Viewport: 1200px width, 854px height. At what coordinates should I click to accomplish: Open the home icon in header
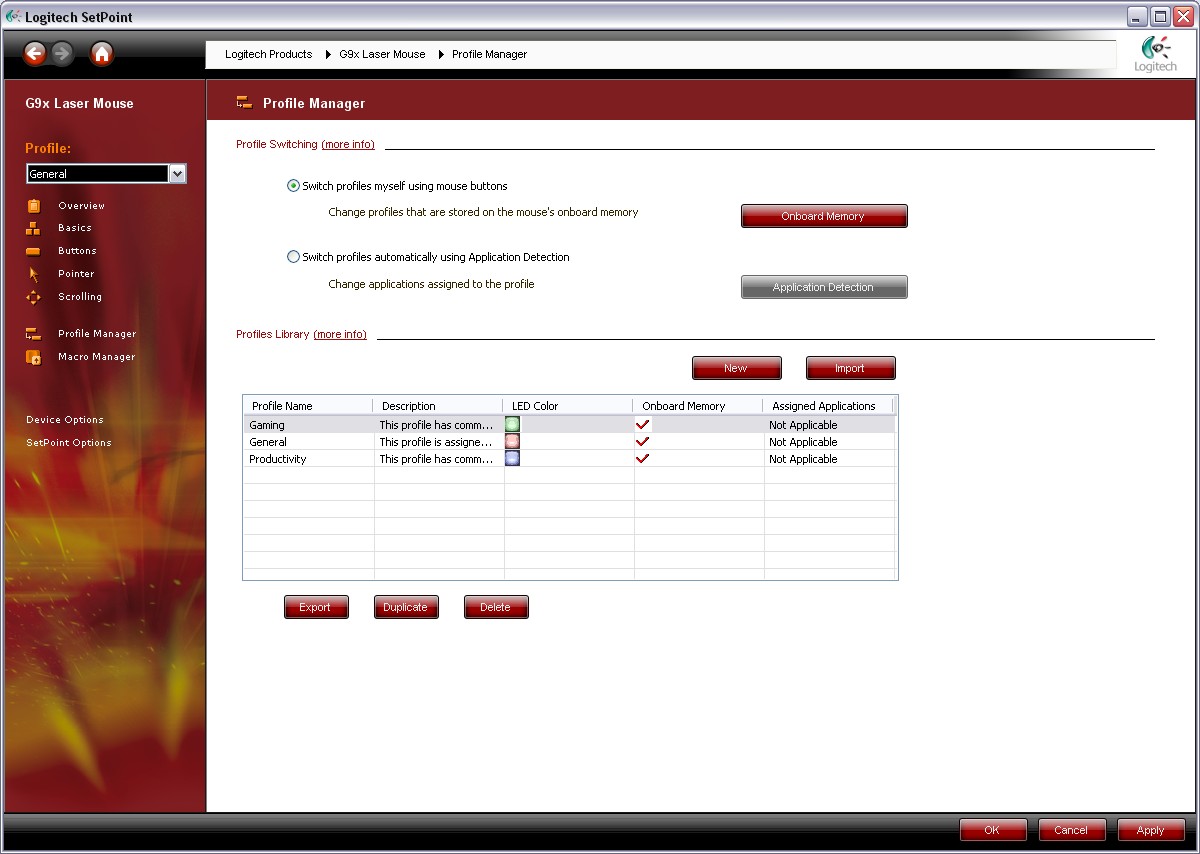102,54
